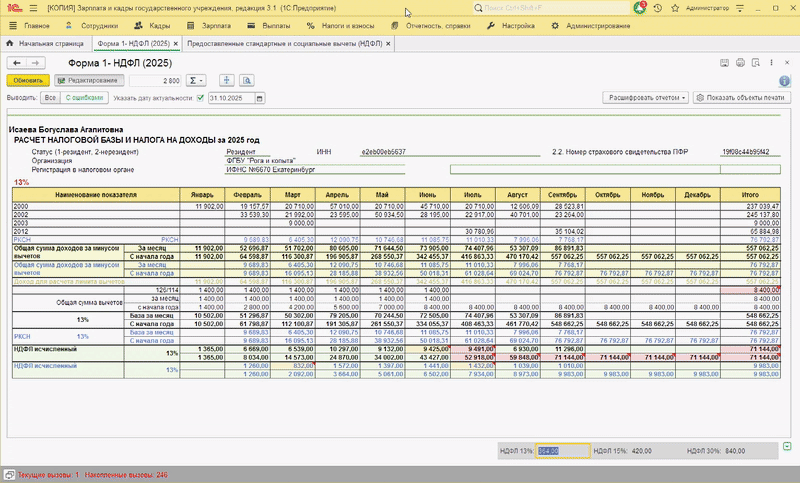
Task: Select С ошибками output filter
Action: pyautogui.click(x=84, y=98)
